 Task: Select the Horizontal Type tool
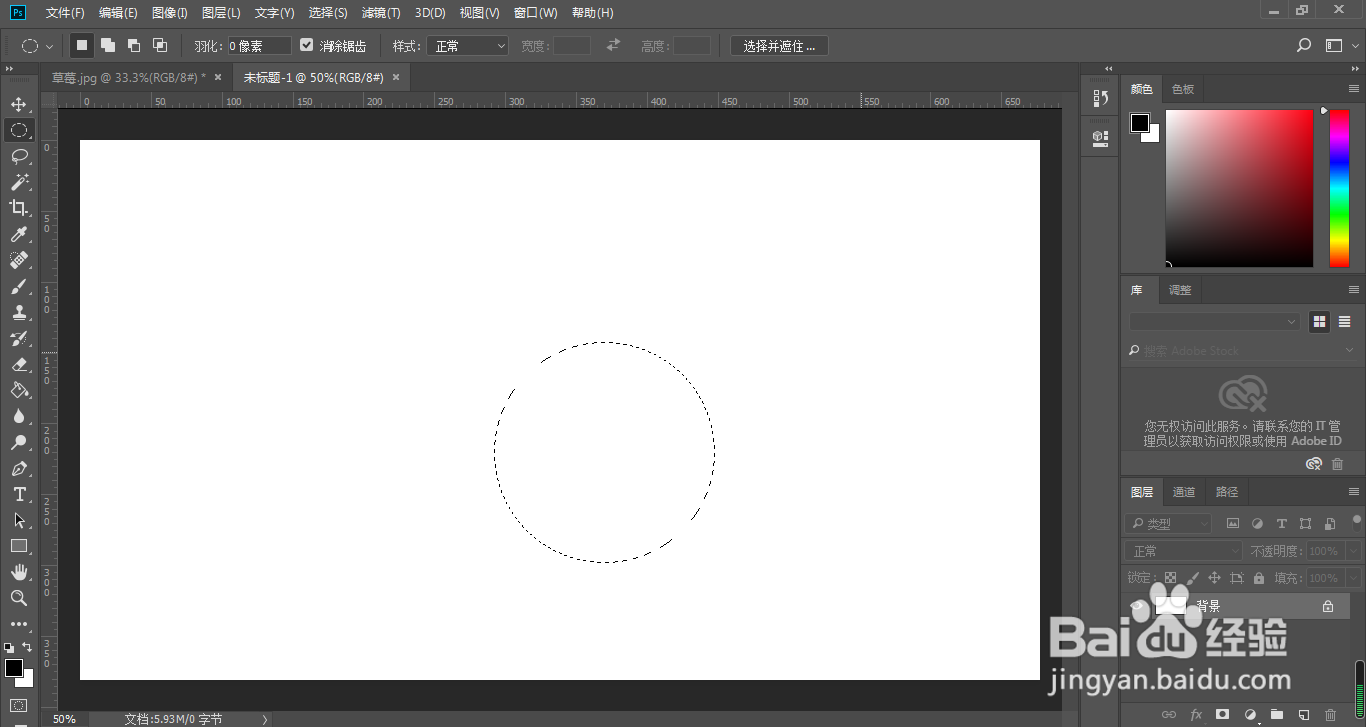click(x=19, y=494)
